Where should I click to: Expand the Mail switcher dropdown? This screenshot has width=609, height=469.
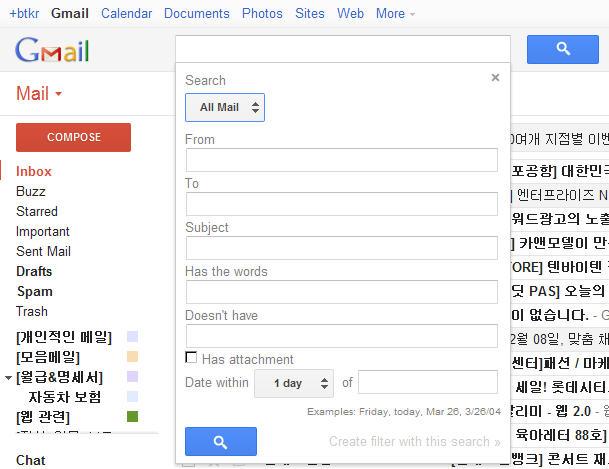(x=39, y=94)
